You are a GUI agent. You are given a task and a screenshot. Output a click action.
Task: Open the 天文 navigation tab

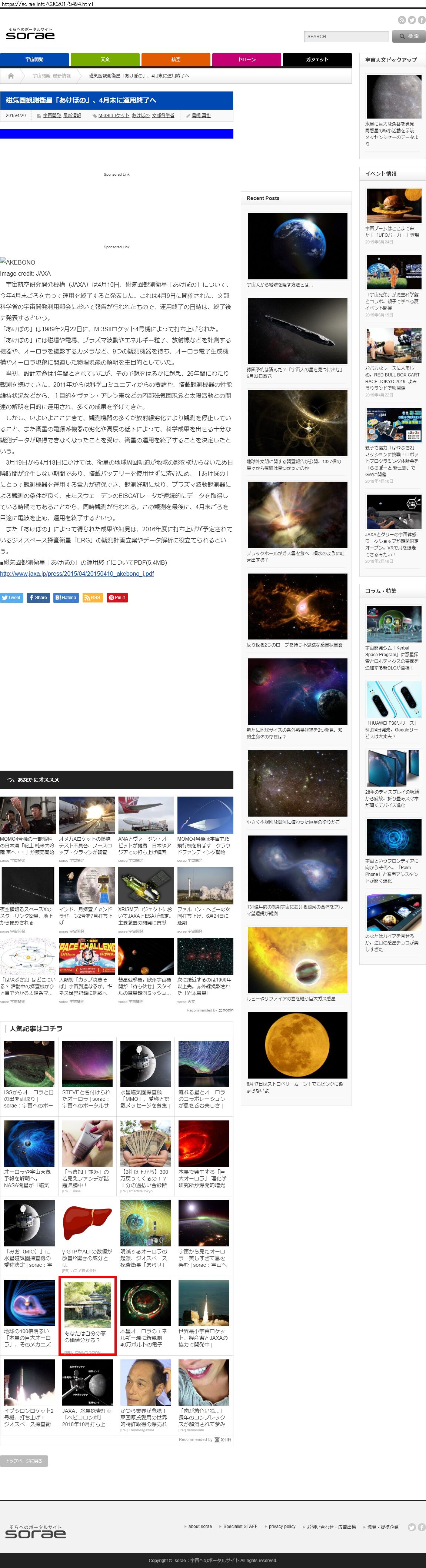pos(105,60)
